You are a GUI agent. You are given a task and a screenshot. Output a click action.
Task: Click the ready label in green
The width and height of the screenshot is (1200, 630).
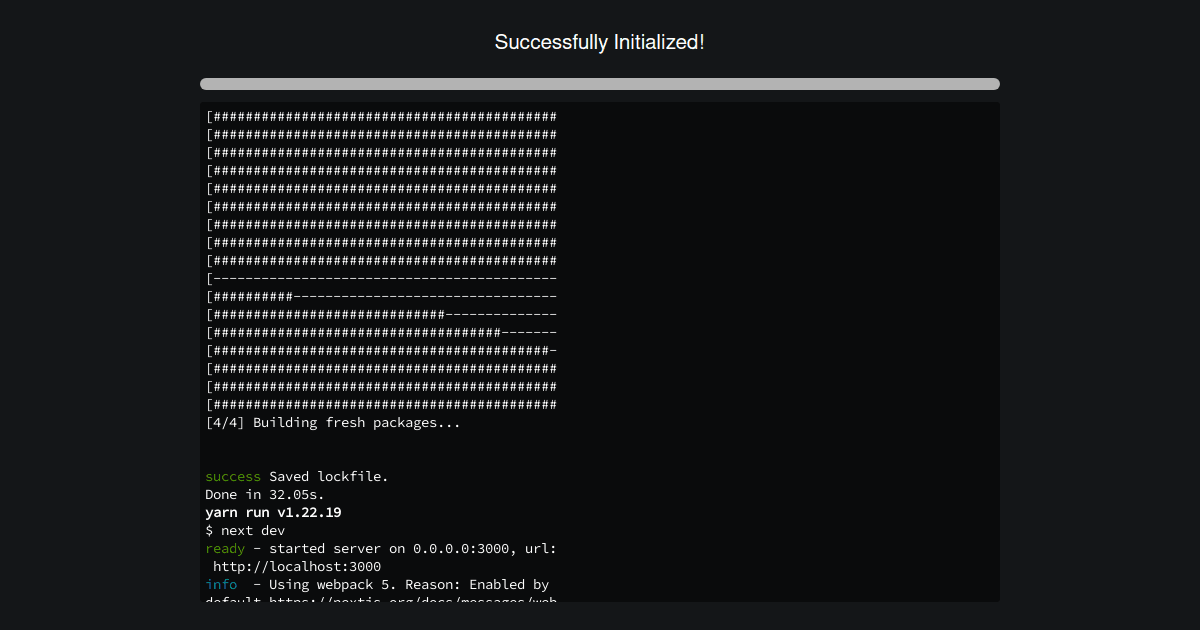tap(222, 548)
